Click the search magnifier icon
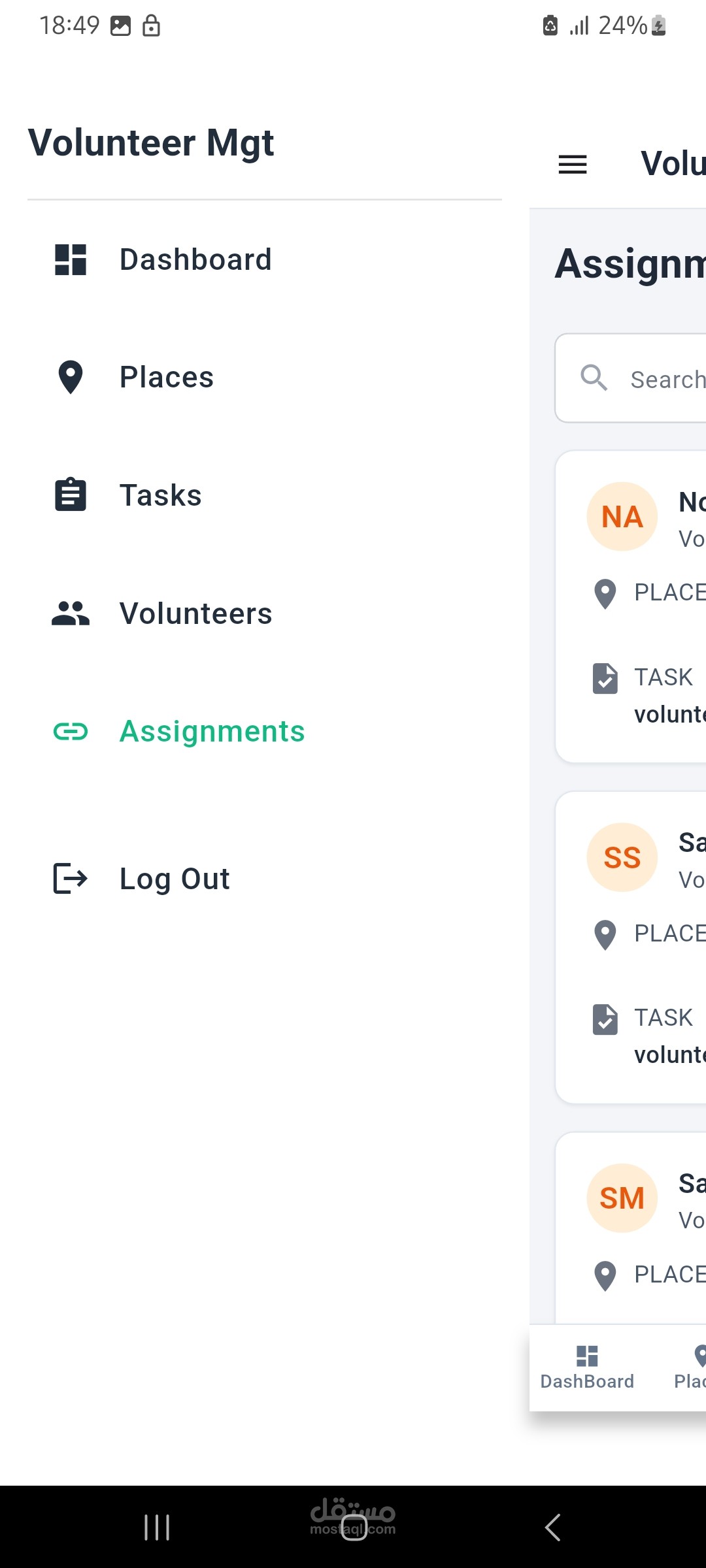The width and height of the screenshot is (706, 1568). tap(594, 378)
